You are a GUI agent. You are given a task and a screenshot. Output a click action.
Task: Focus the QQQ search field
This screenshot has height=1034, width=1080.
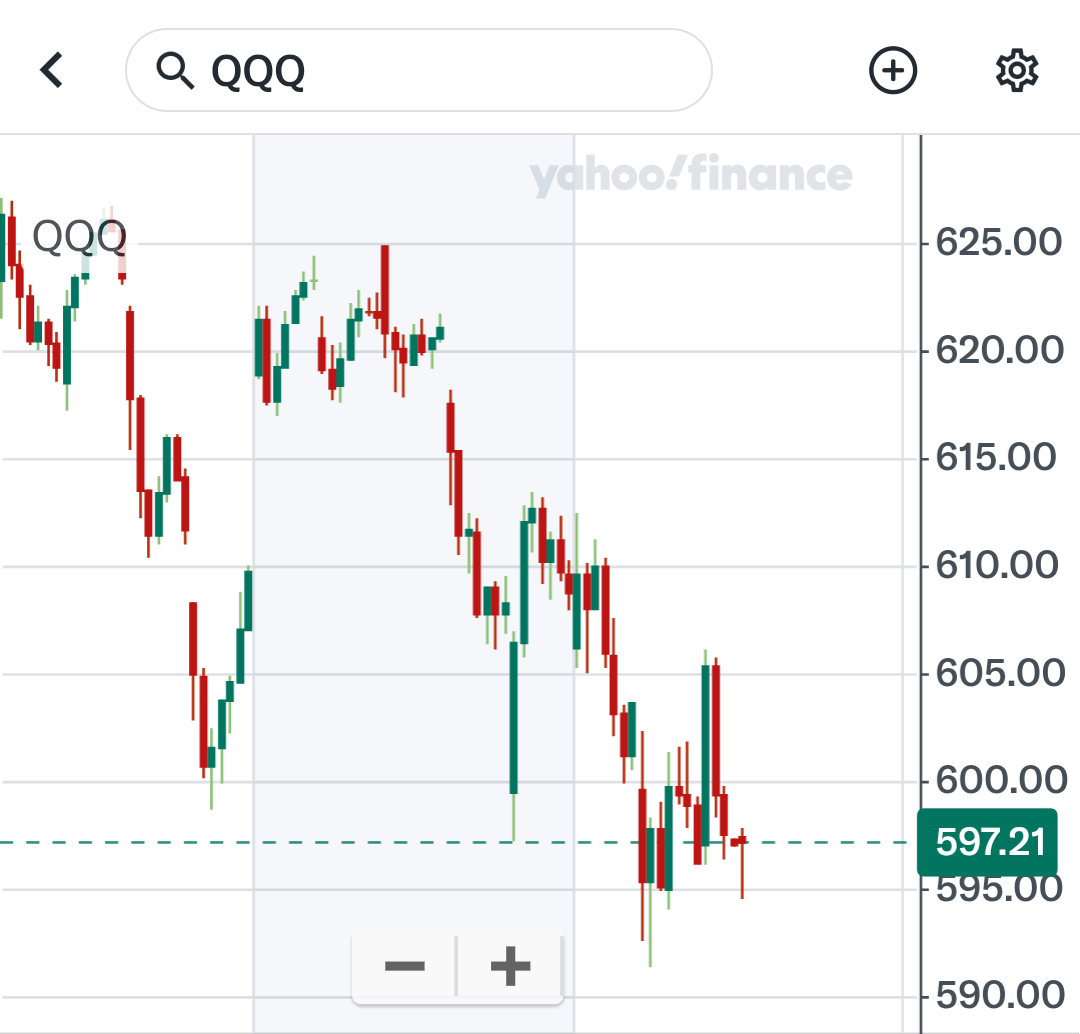pyautogui.click(x=450, y=70)
